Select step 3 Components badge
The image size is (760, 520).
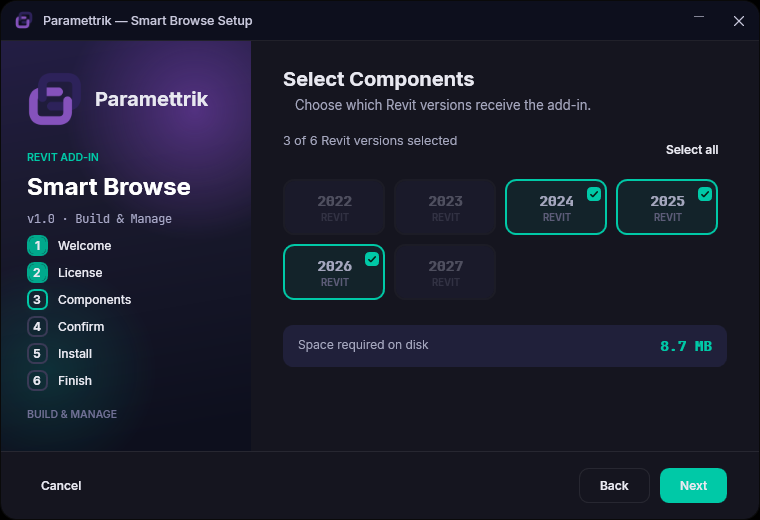coord(37,299)
